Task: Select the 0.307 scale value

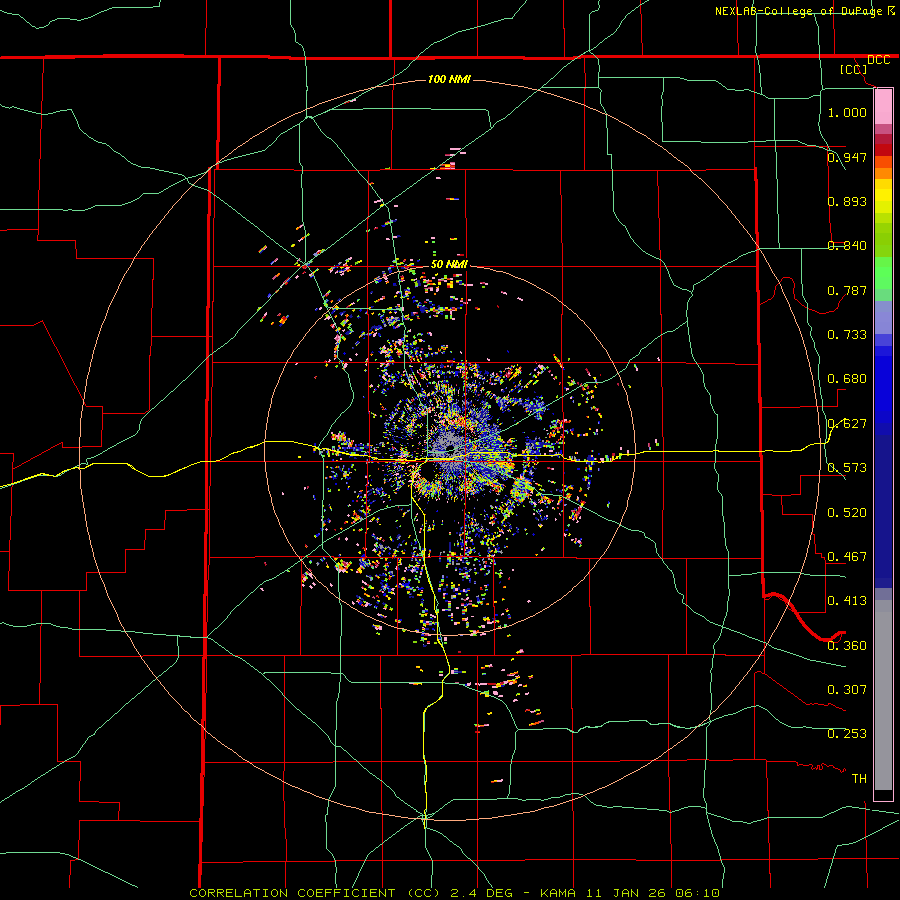Action: (x=847, y=689)
